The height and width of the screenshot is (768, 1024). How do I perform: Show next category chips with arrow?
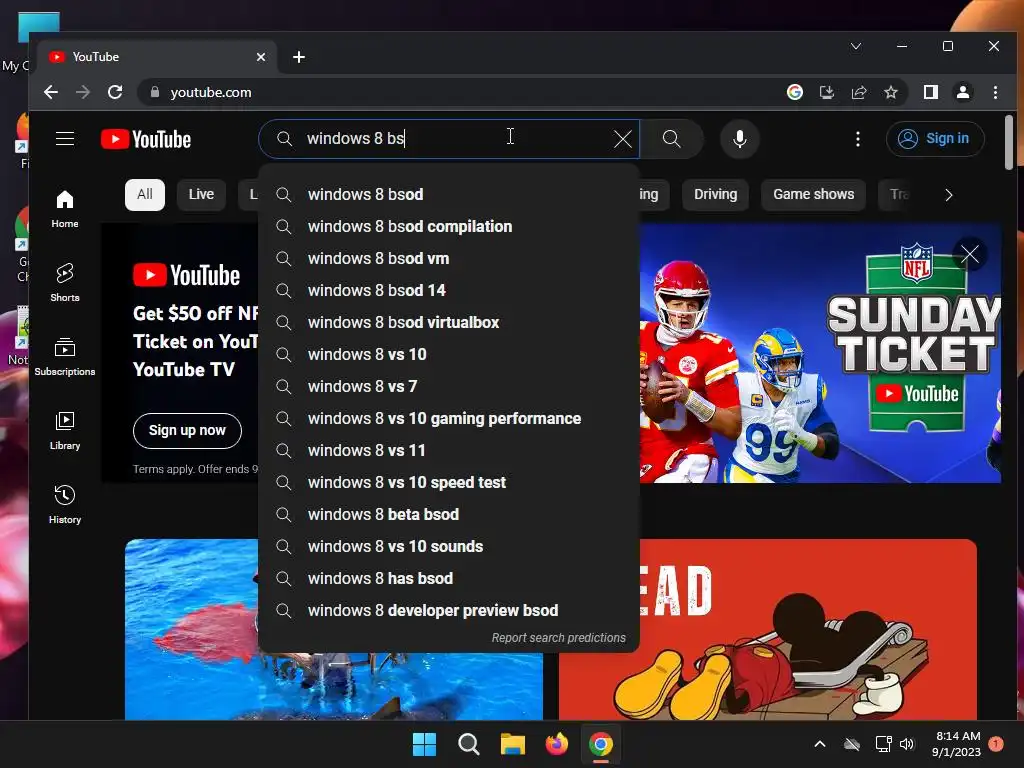[x=949, y=195]
